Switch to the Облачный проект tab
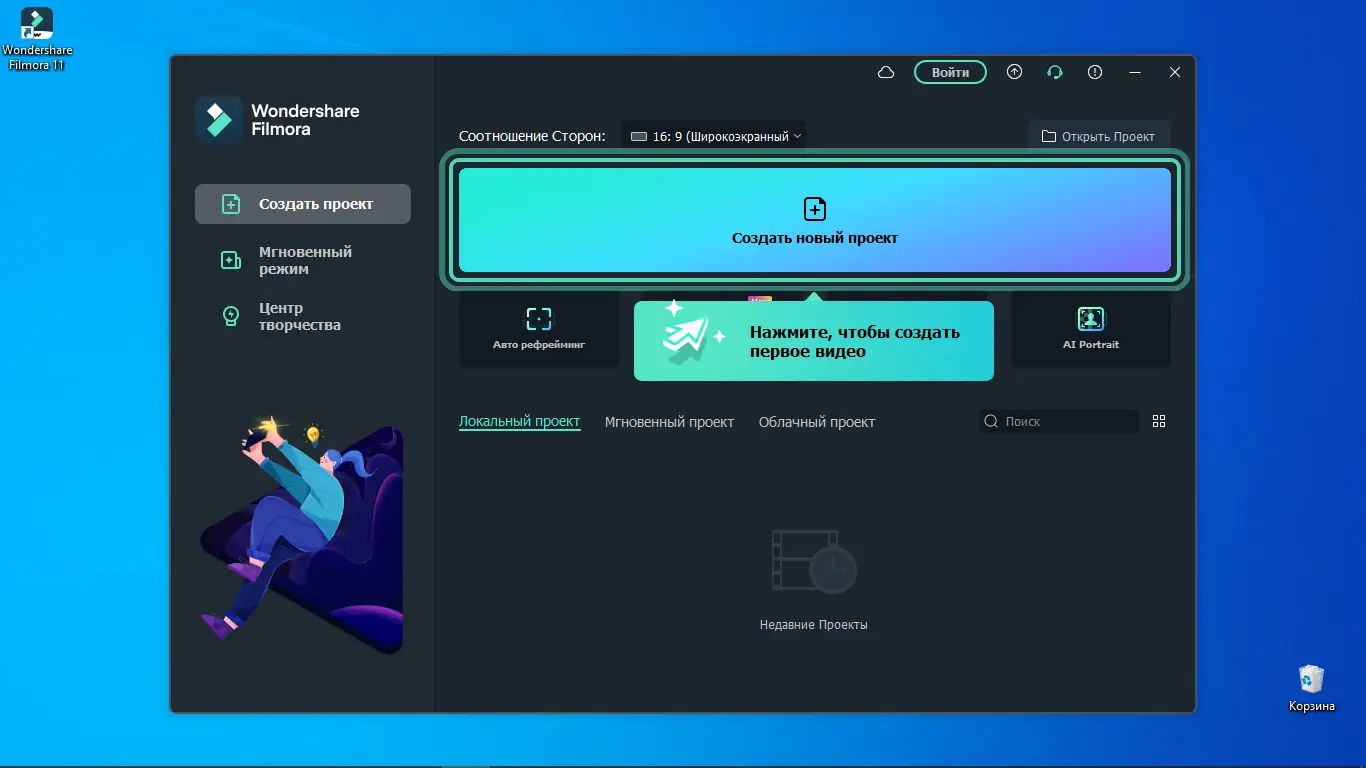This screenshot has height=768, width=1366. 817,422
